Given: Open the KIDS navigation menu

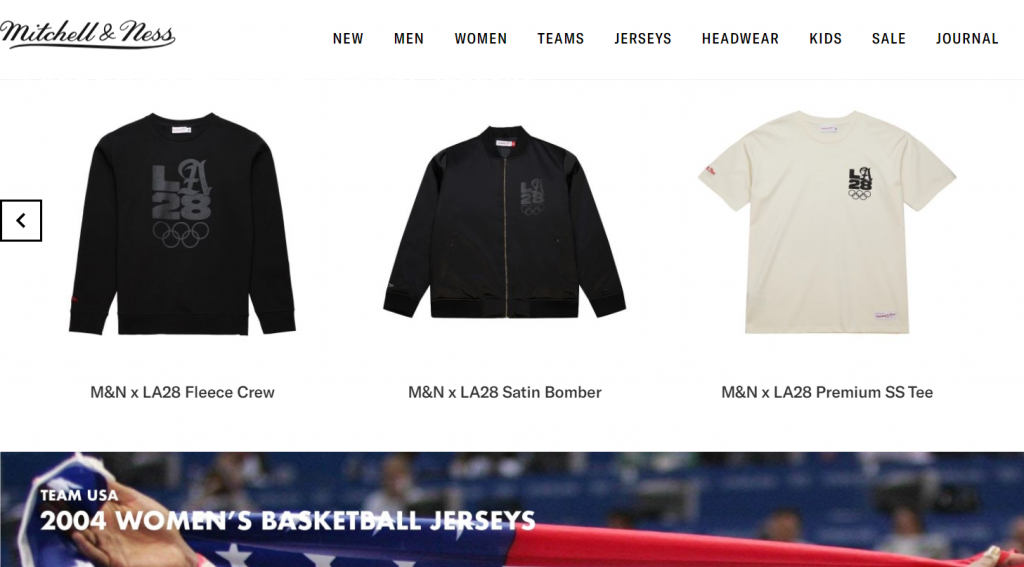Looking at the screenshot, I should [x=825, y=39].
